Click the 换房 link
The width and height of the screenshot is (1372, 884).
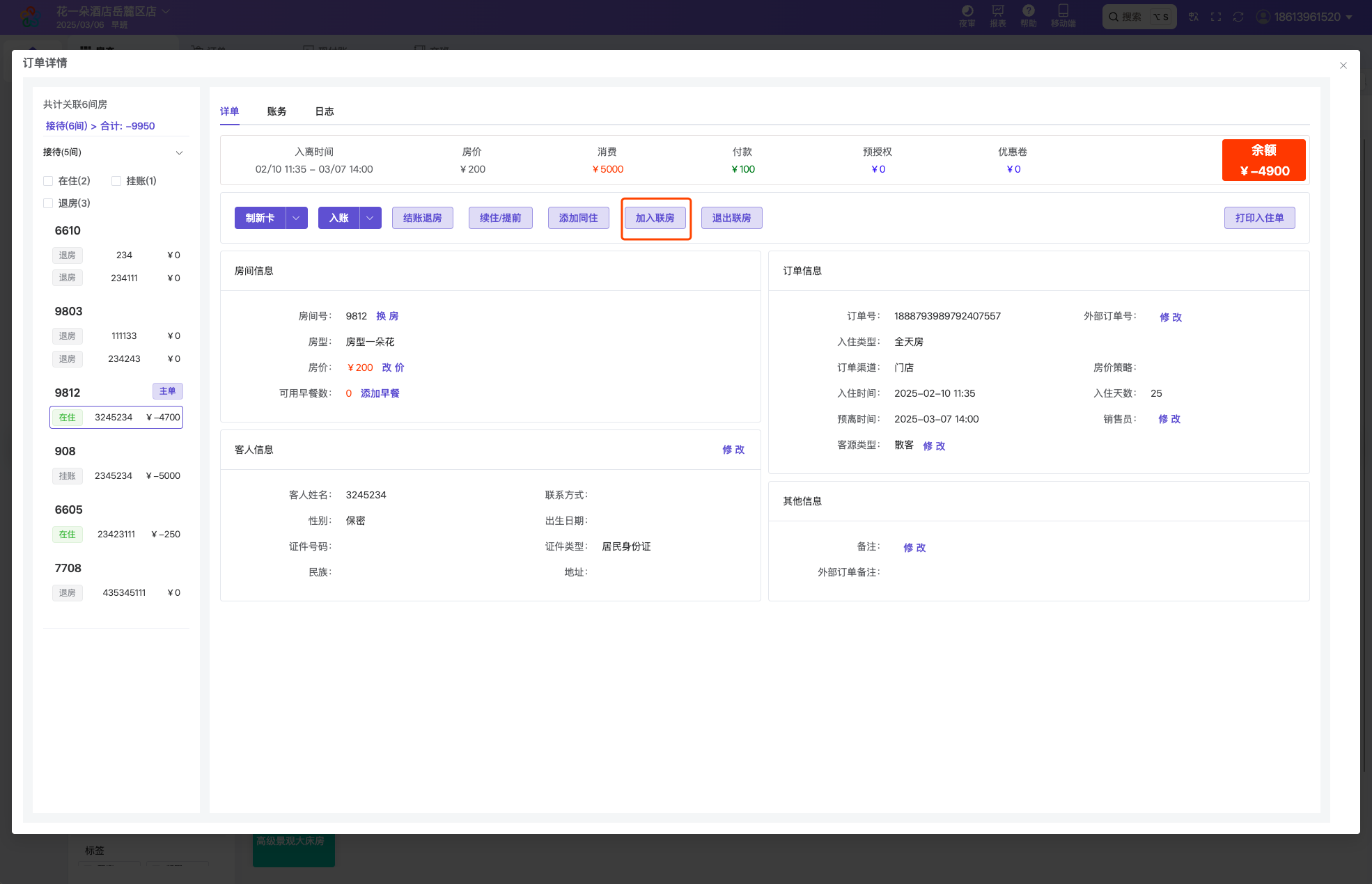pyautogui.click(x=387, y=316)
